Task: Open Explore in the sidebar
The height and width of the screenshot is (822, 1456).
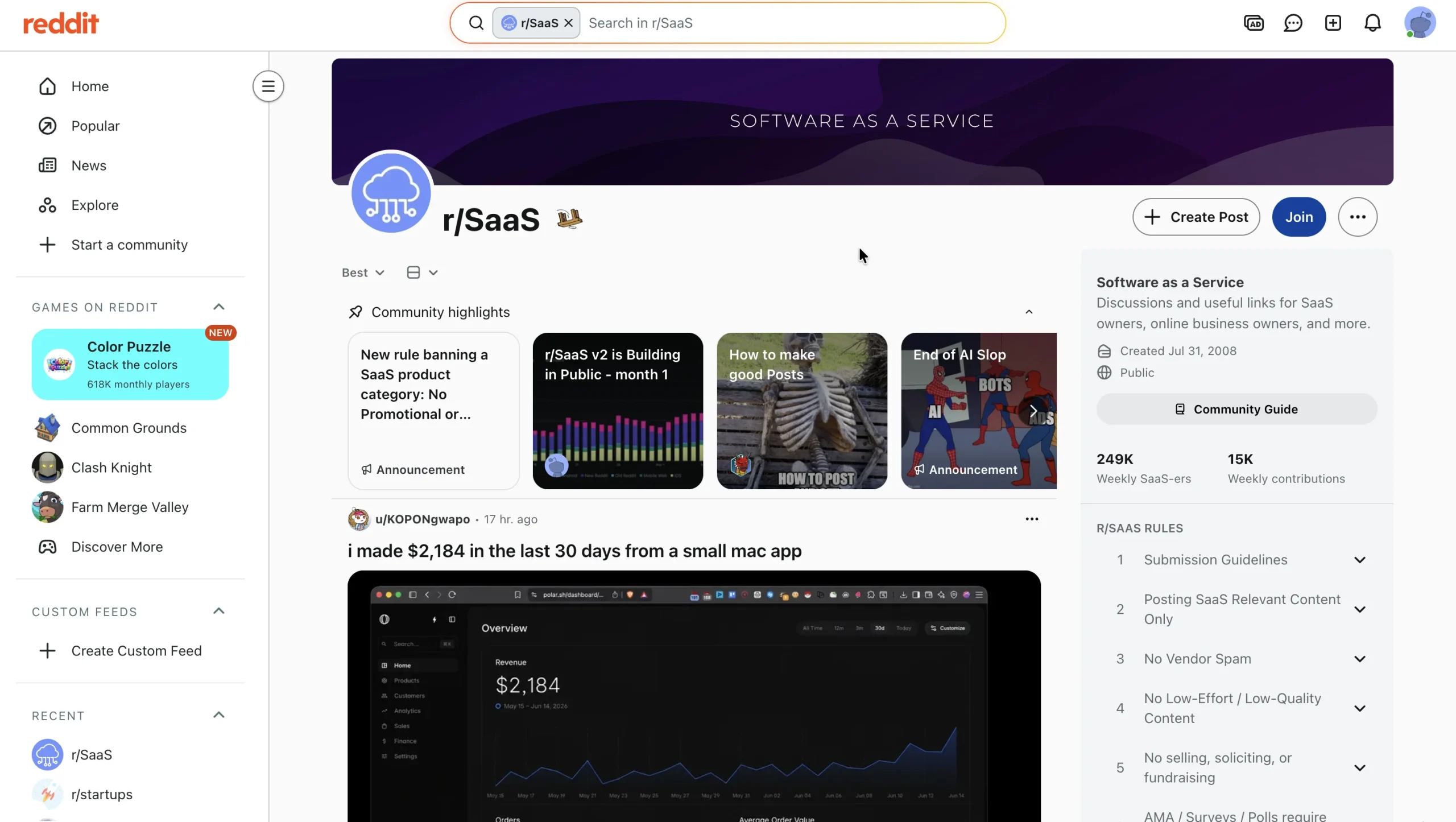Action: 130,205
